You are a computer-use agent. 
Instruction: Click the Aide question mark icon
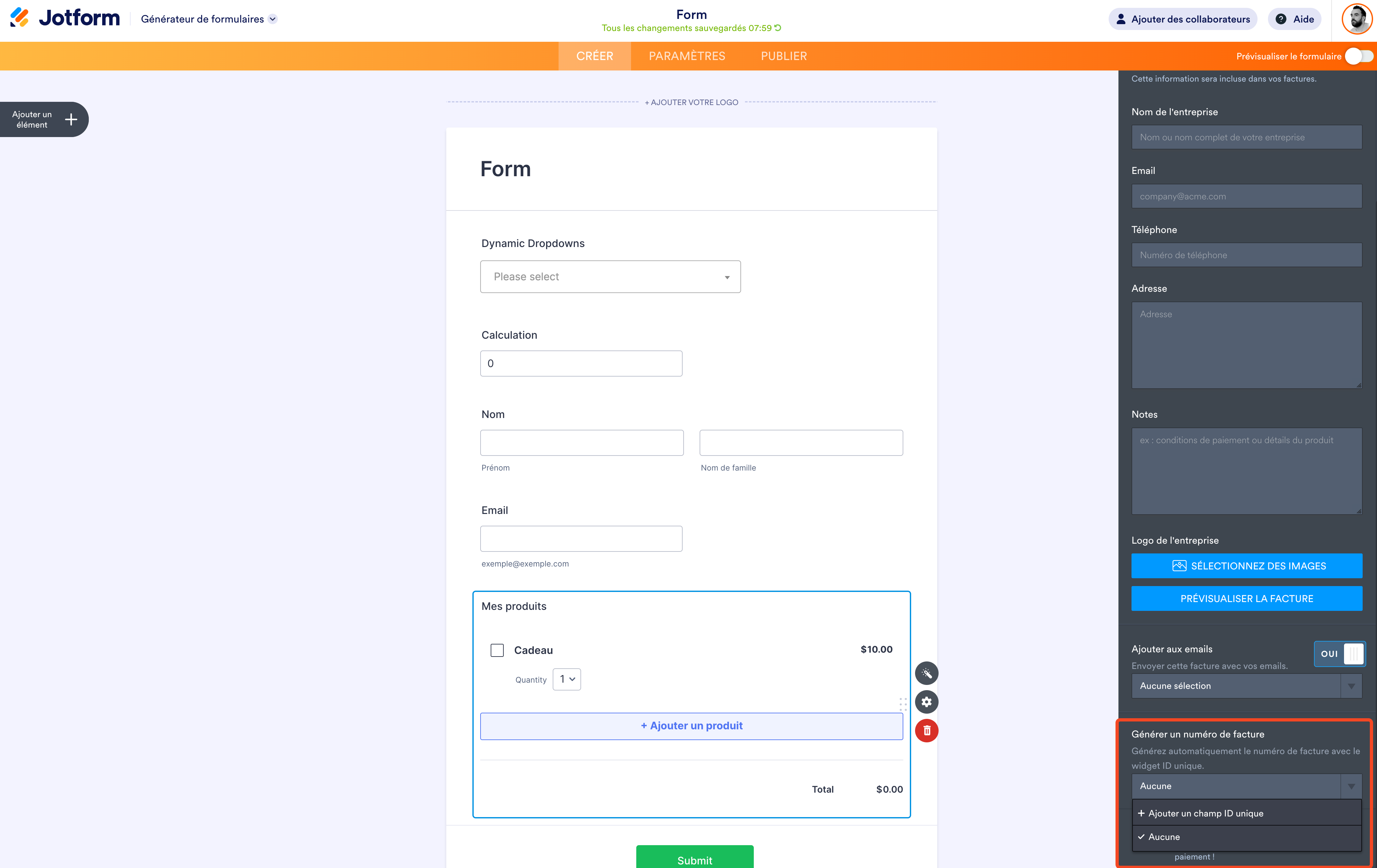[1281, 19]
